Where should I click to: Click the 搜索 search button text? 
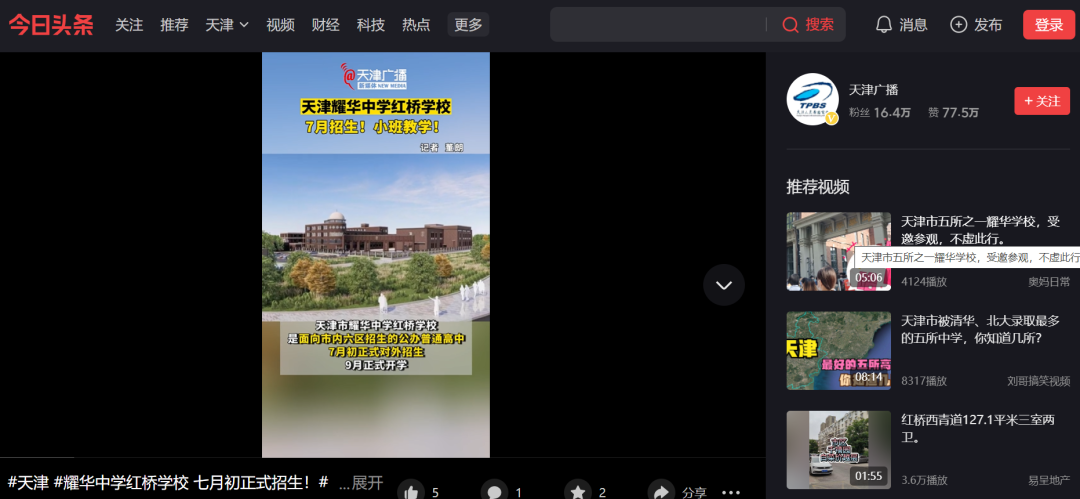click(820, 25)
